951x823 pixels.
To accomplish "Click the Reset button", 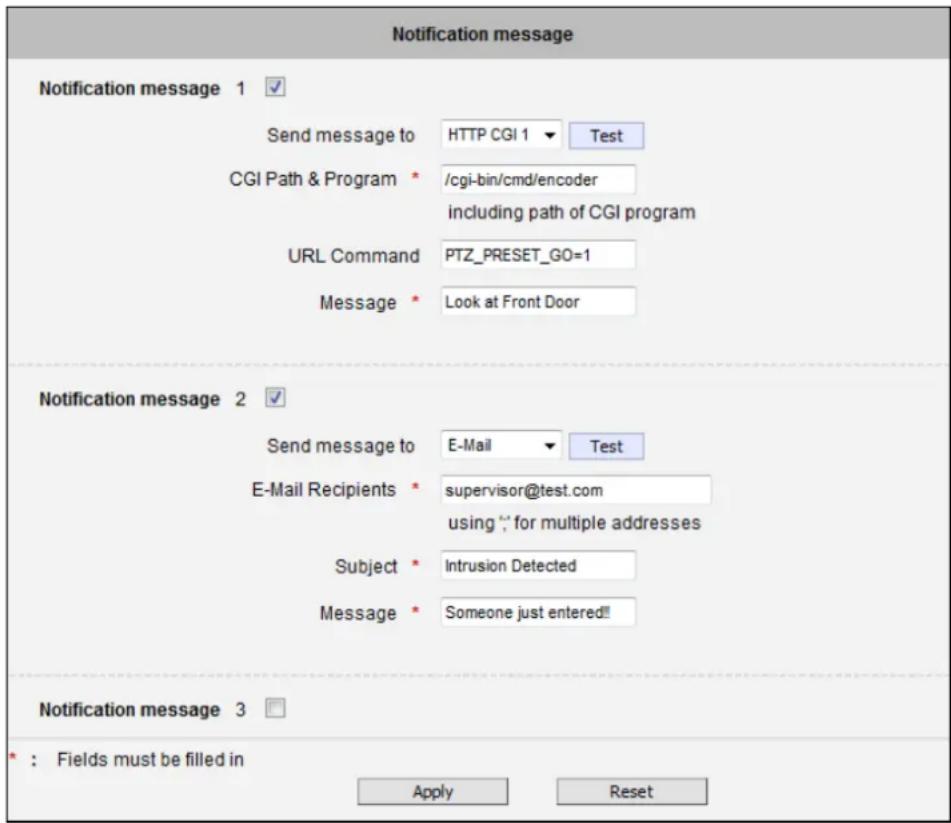I will pos(631,791).
